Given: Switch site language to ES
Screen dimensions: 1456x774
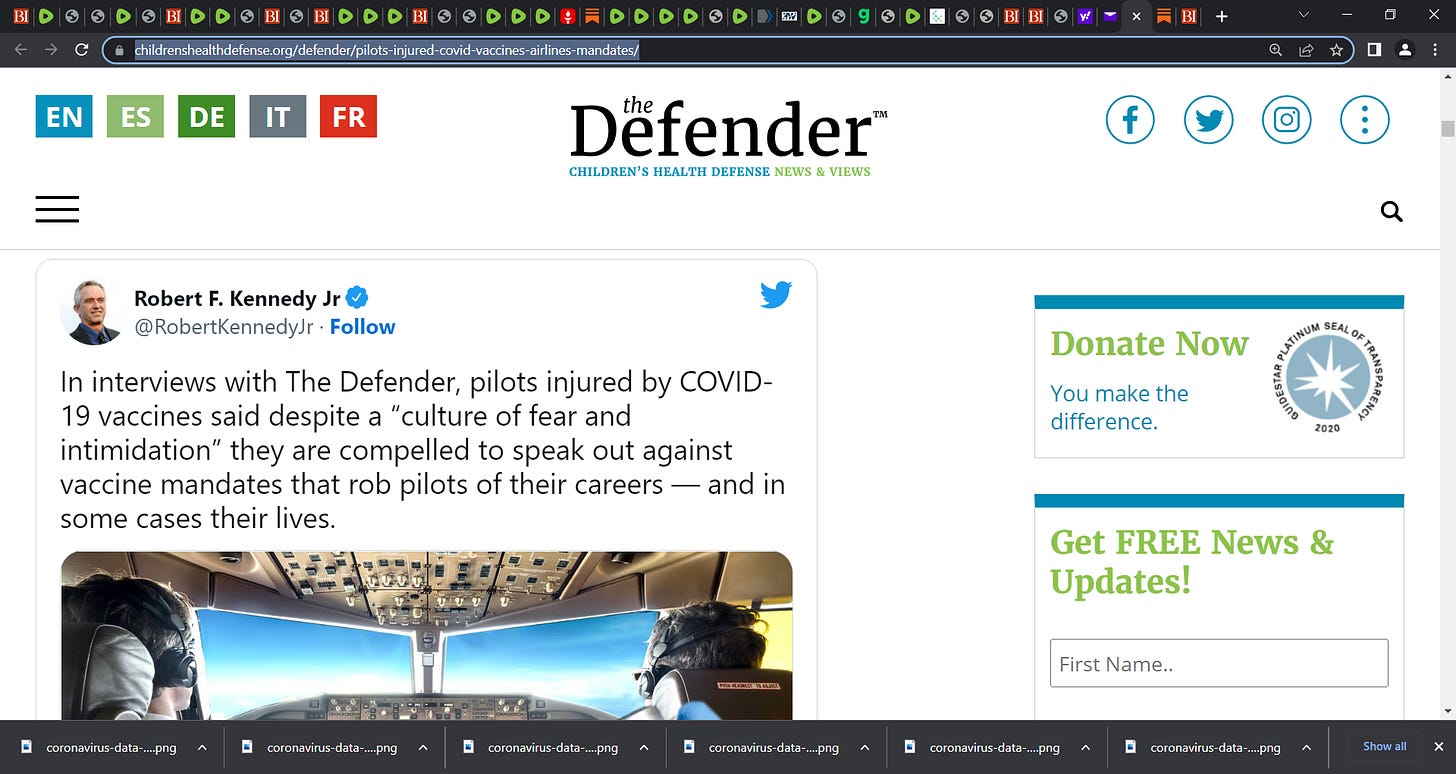Looking at the screenshot, I should [x=135, y=116].
